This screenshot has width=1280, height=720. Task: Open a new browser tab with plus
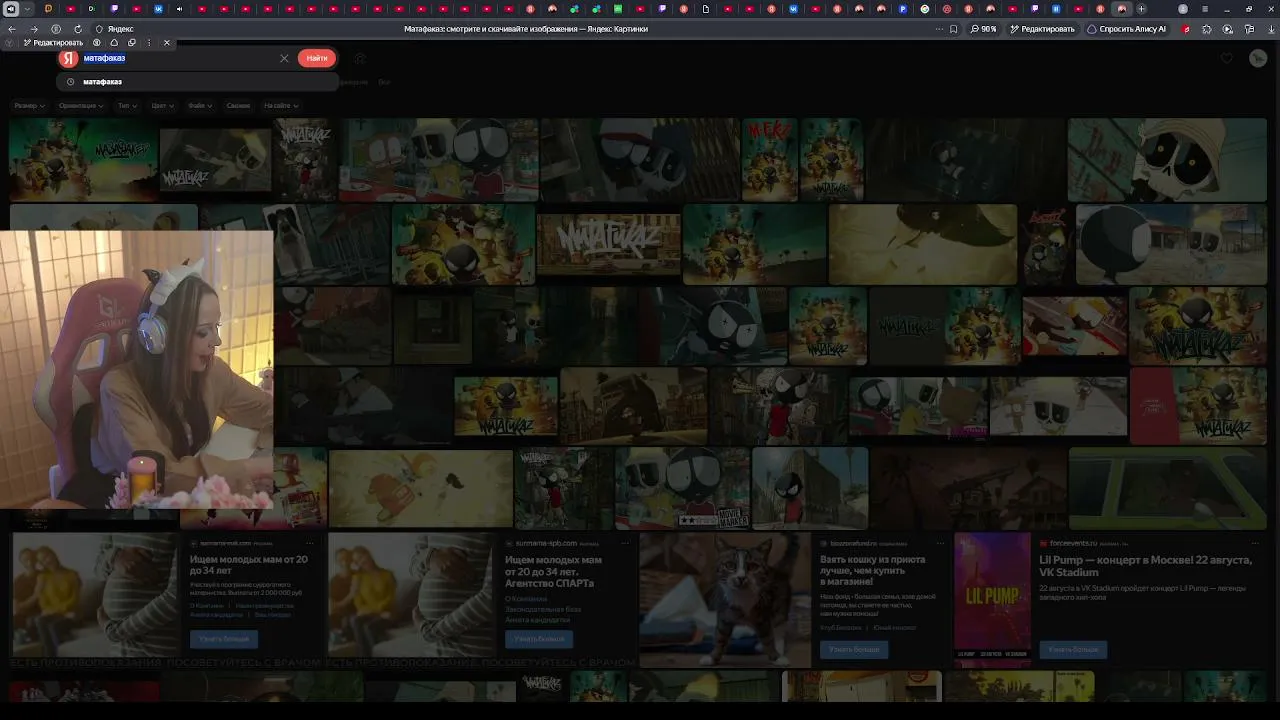coord(1141,9)
